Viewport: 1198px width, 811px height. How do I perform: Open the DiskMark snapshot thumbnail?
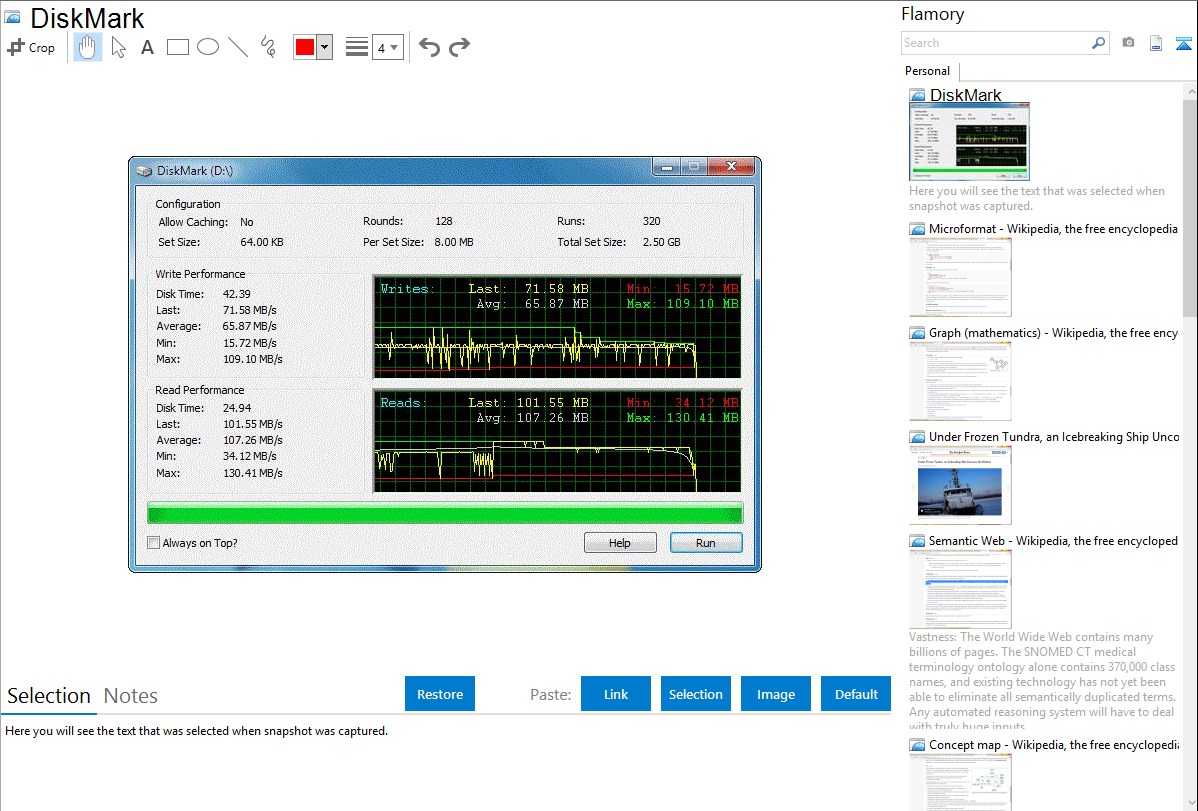(969, 141)
